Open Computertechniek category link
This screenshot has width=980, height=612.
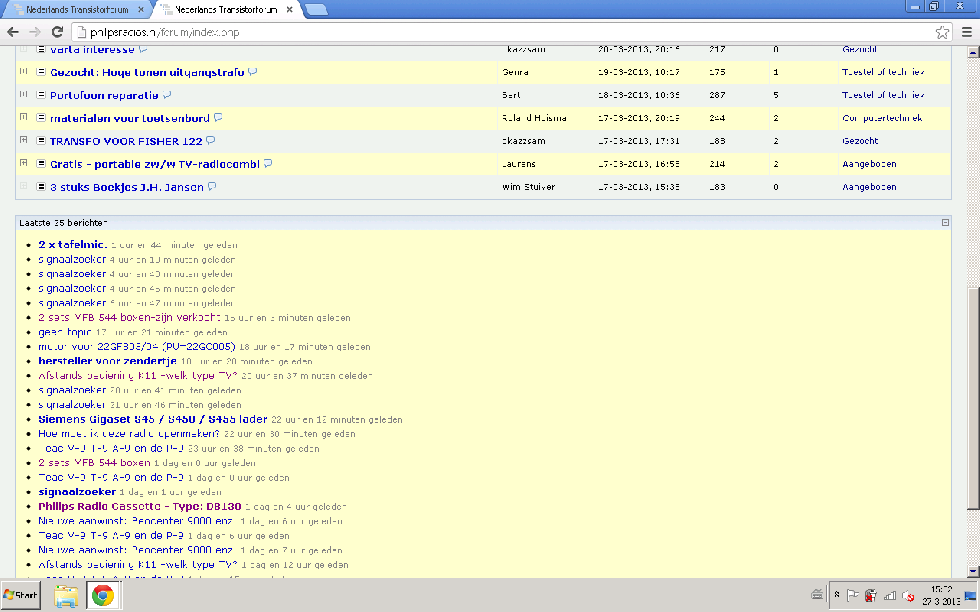click(x=882, y=118)
